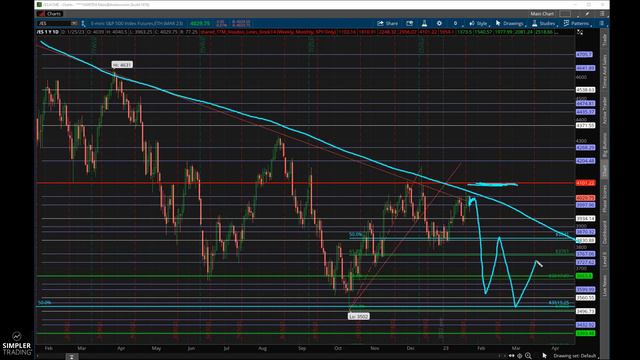Screen dimensions: 640x360
Task: Click the 4705.7 price level label
Action: point(584,54)
